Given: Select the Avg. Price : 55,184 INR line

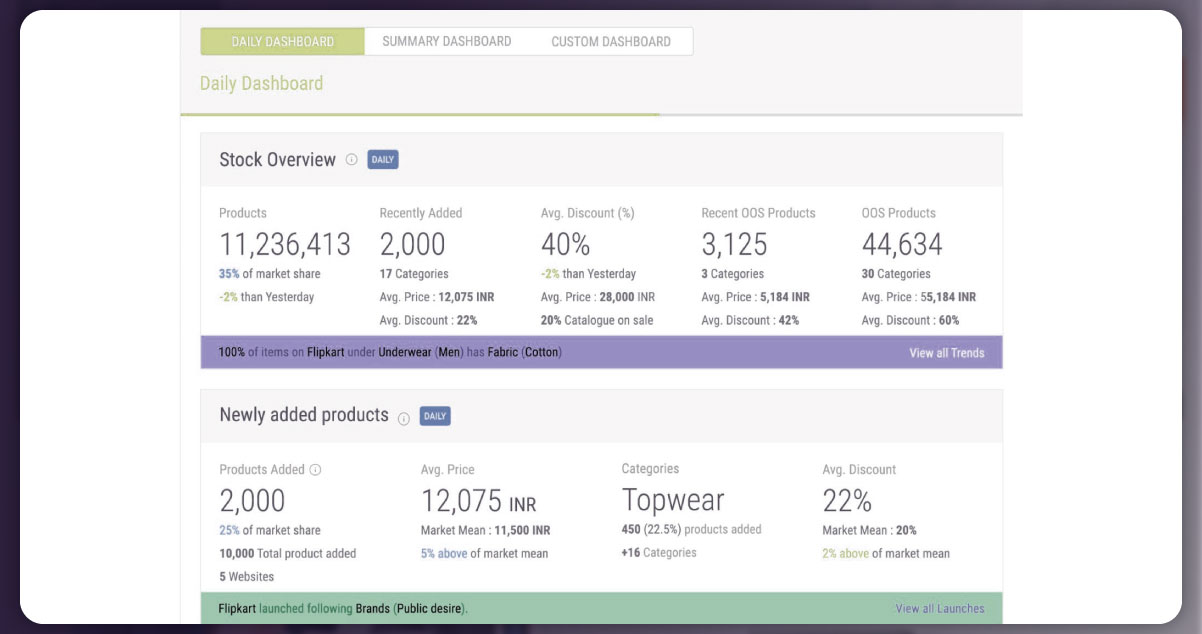Looking at the screenshot, I should (x=919, y=297).
